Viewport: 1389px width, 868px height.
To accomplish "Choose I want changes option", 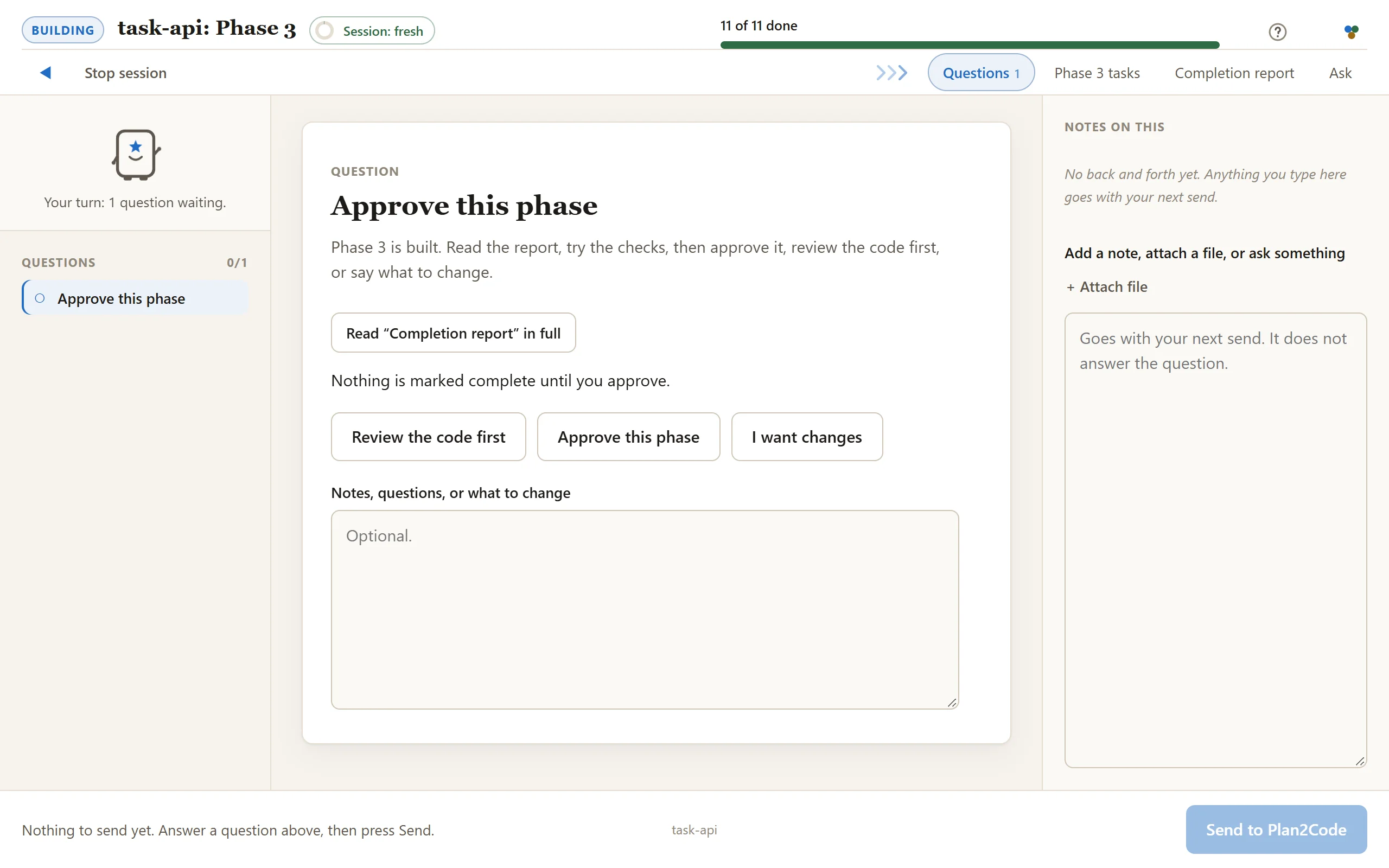I will point(806,437).
